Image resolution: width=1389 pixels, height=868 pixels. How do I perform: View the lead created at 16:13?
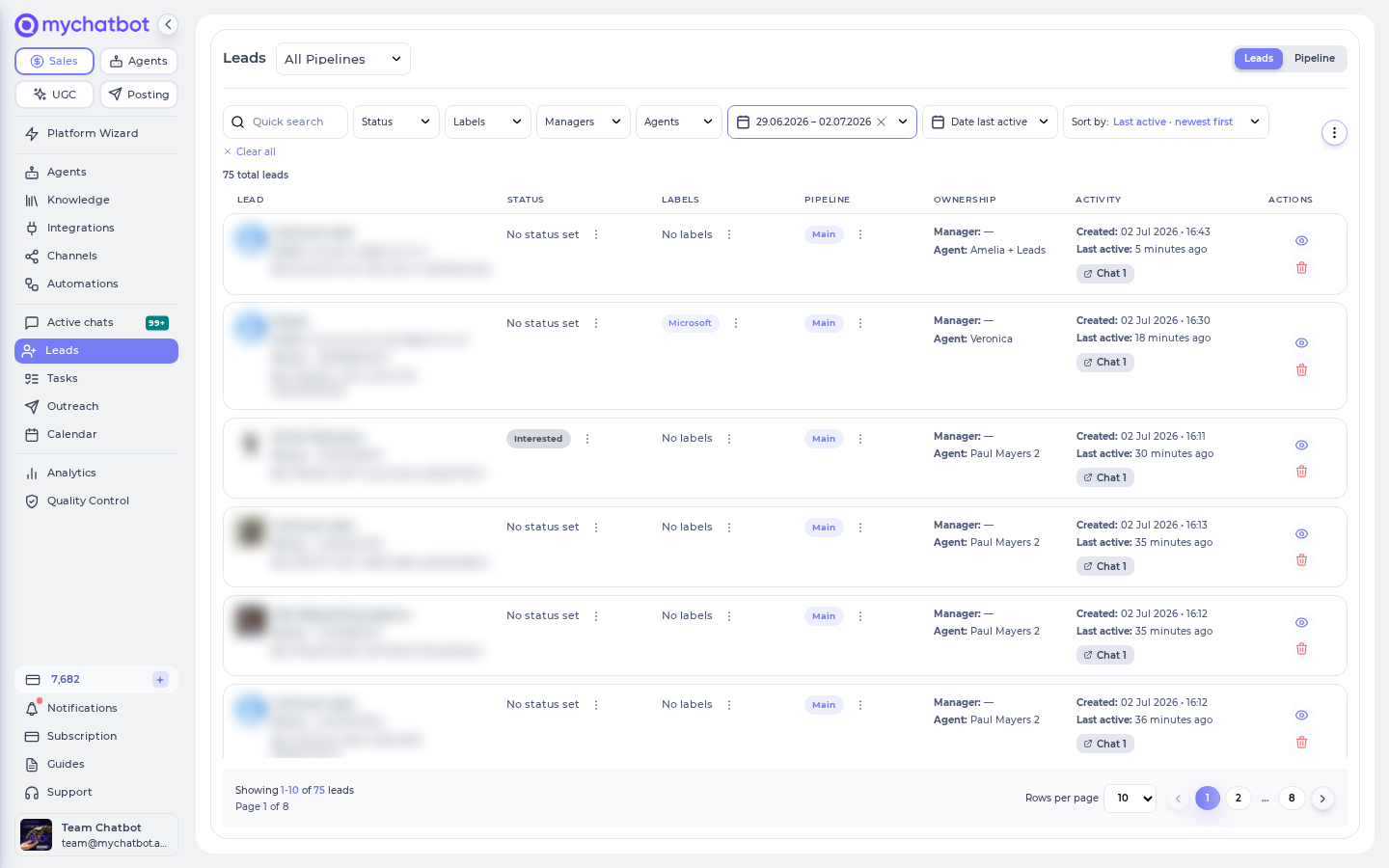pyautogui.click(x=1301, y=534)
